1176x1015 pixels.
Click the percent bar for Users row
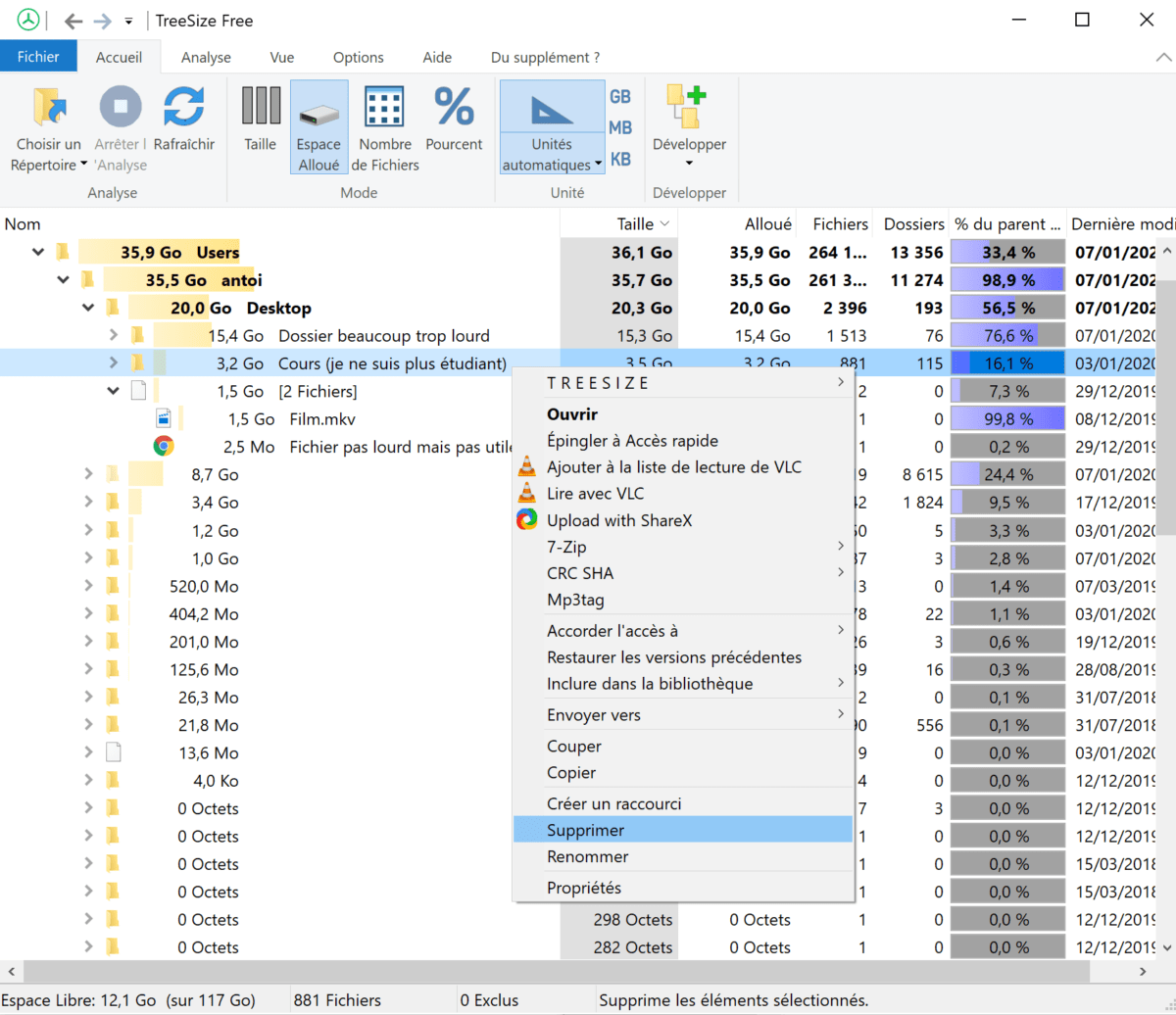point(1008,253)
